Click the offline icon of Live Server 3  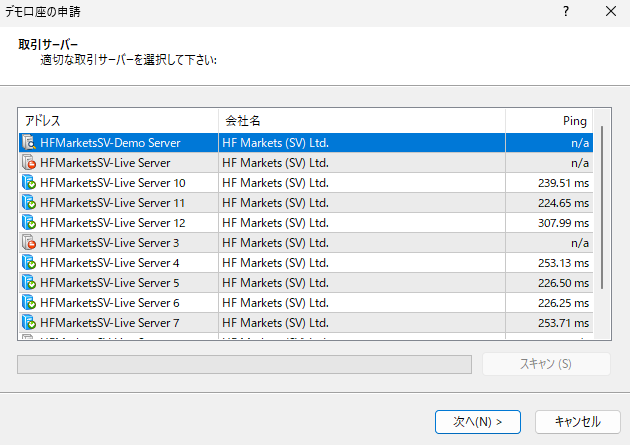tap(29, 243)
